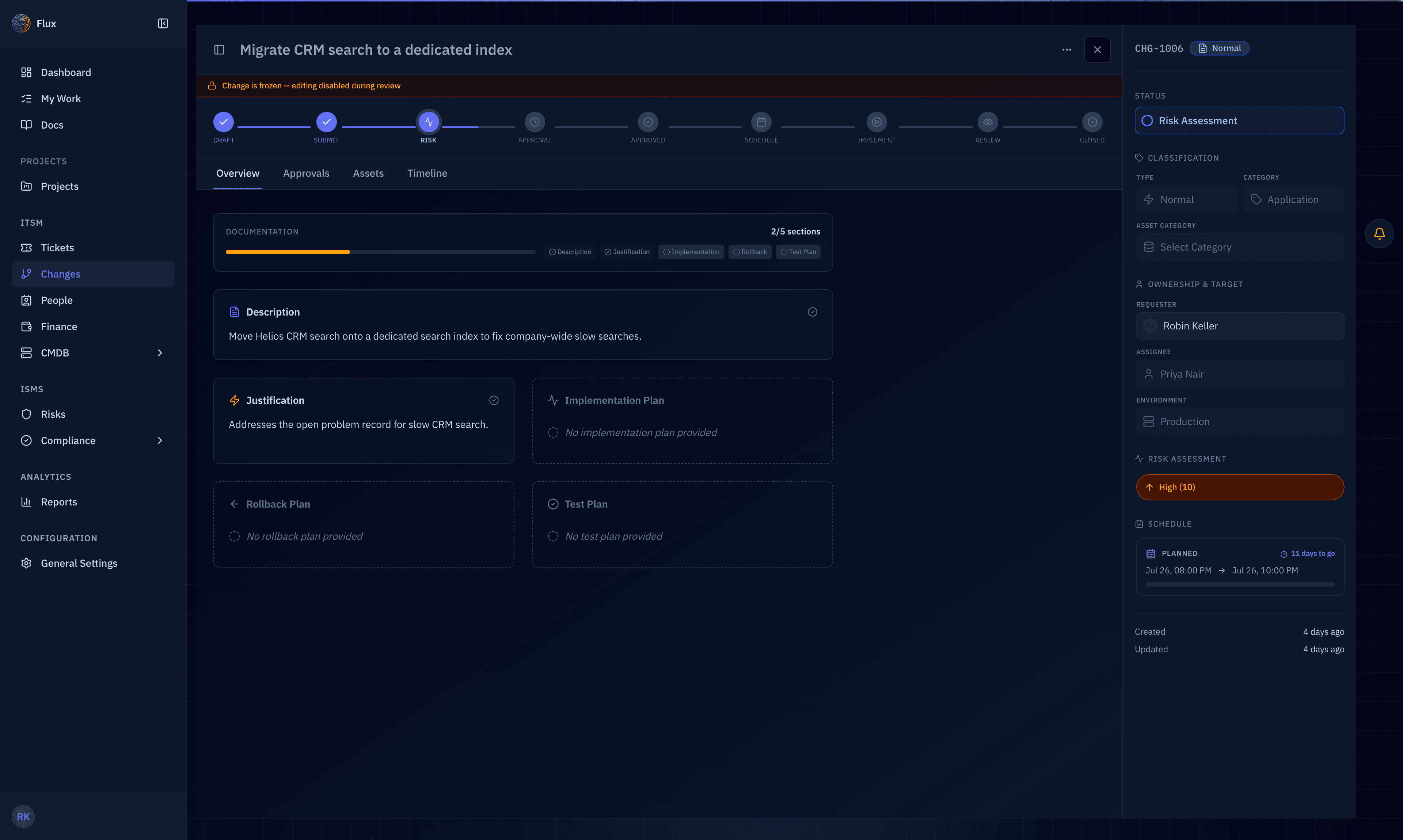Image resolution: width=1403 pixels, height=840 pixels.
Task: Click the 11 days to go timer
Action: tap(1307, 554)
